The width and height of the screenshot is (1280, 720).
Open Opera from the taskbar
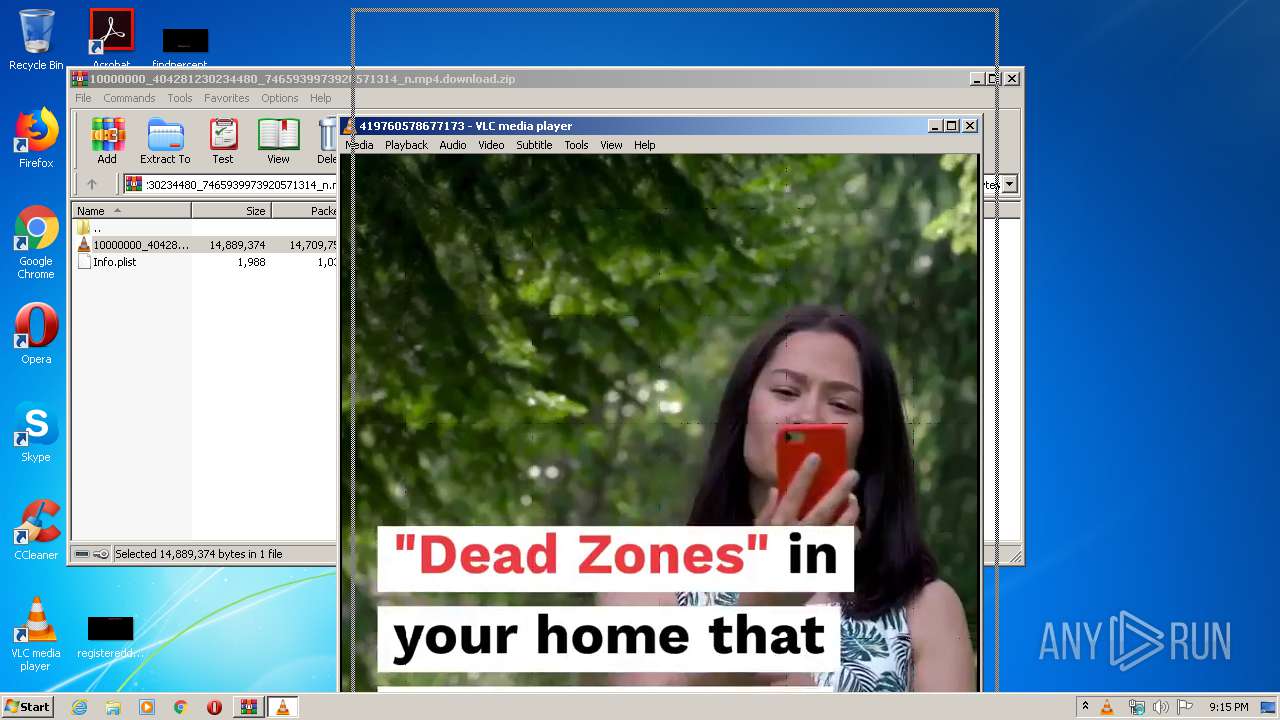tap(214, 707)
